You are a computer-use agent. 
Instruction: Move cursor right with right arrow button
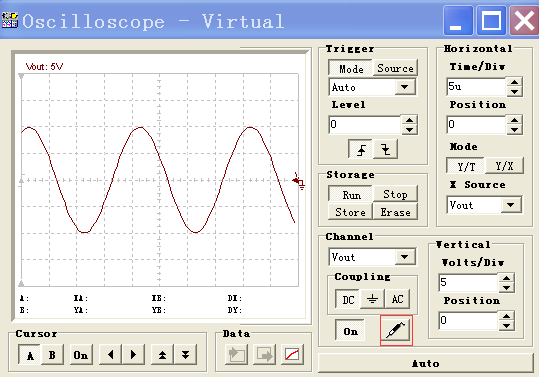click(133, 354)
